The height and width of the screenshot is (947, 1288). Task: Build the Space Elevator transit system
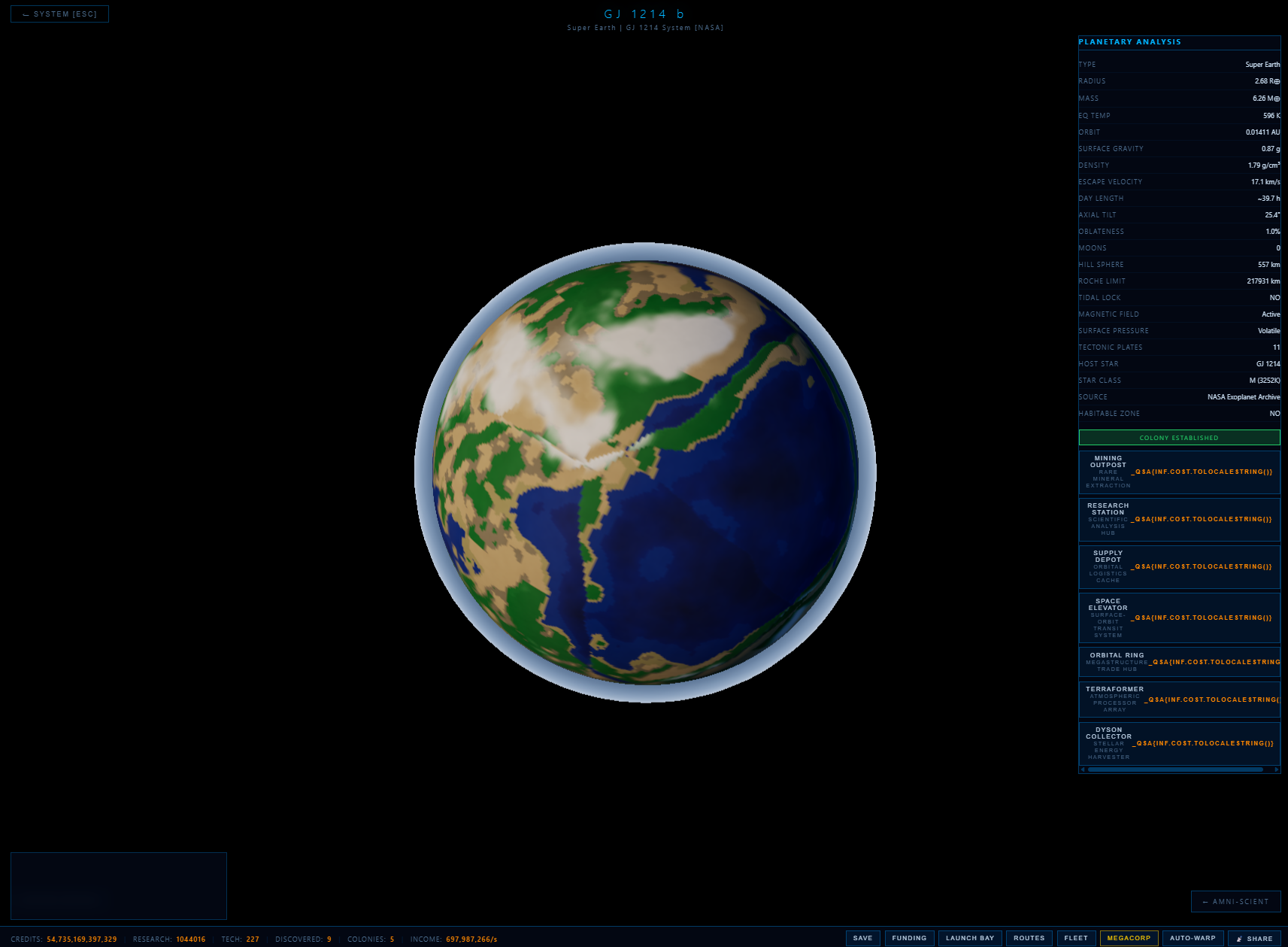[x=1178, y=617]
